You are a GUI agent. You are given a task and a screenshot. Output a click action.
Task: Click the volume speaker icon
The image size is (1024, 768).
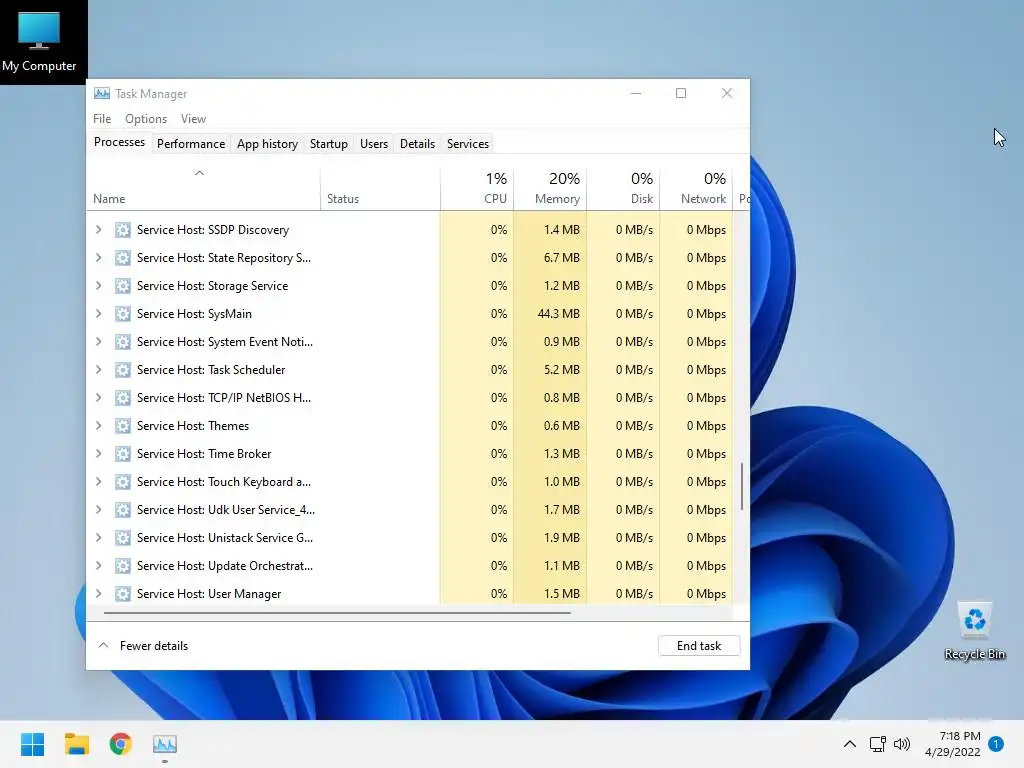(x=902, y=744)
